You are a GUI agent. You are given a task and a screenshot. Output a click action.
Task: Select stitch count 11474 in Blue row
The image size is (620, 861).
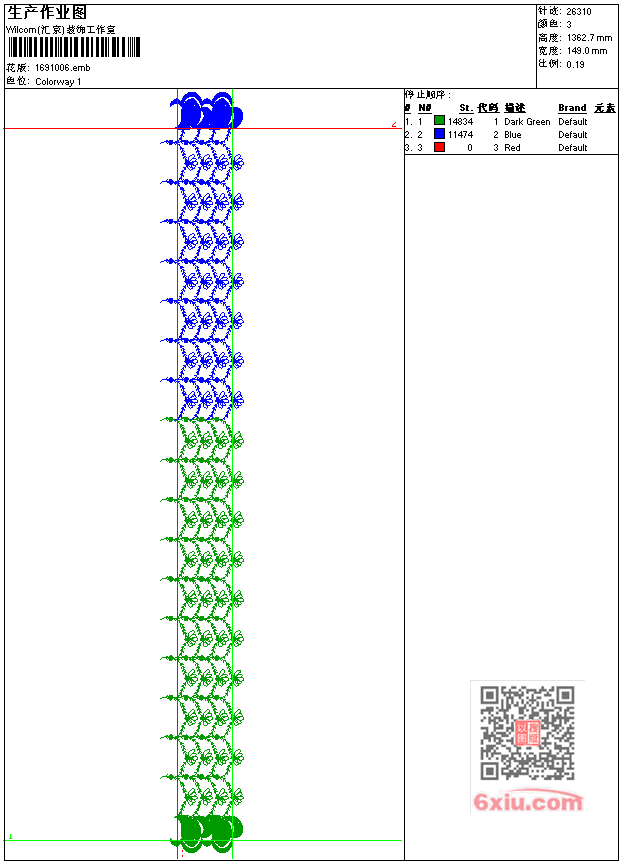460,135
